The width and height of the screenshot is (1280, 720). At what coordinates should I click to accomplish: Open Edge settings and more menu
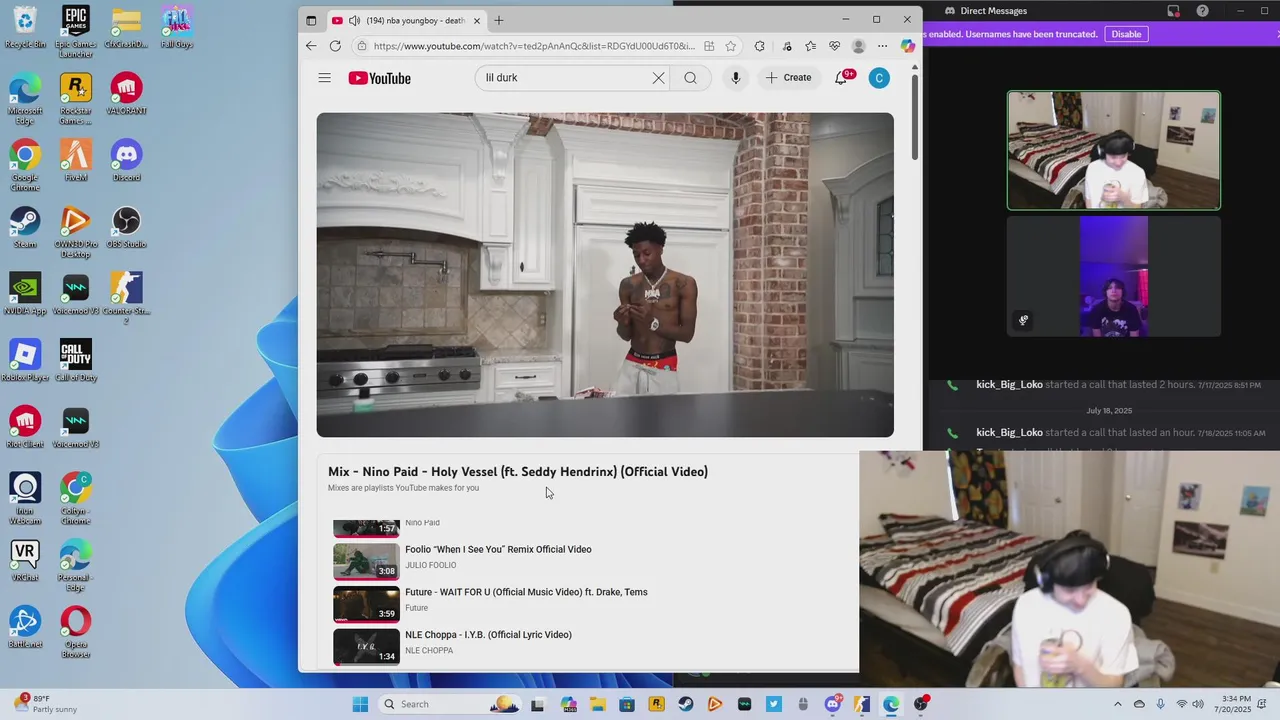(x=882, y=46)
